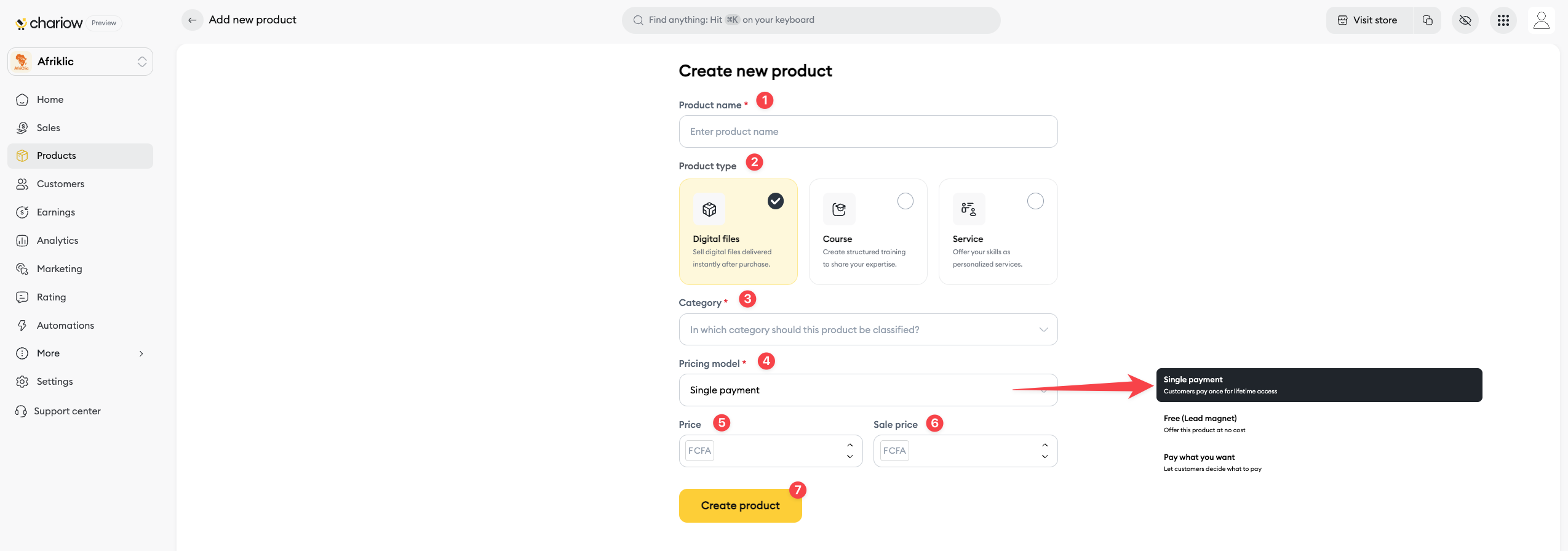The image size is (1568, 551).
Task: Click the Product name input field
Action: [x=867, y=132]
